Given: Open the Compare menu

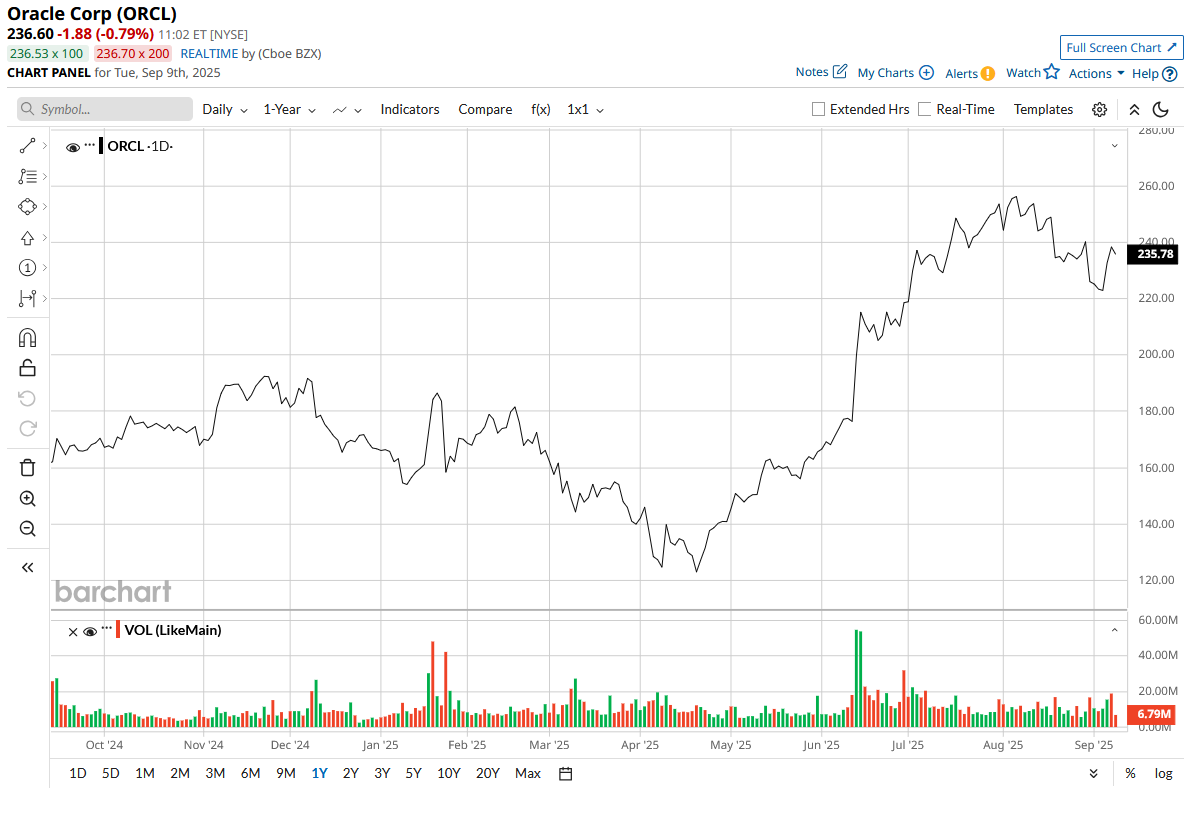Looking at the screenshot, I should click(x=485, y=109).
